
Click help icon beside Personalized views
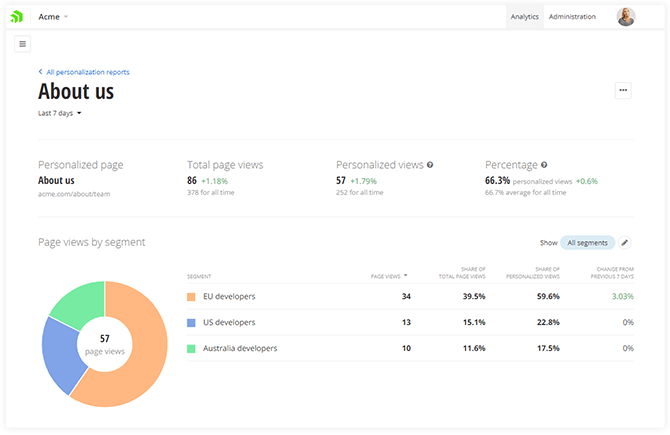[430, 165]
